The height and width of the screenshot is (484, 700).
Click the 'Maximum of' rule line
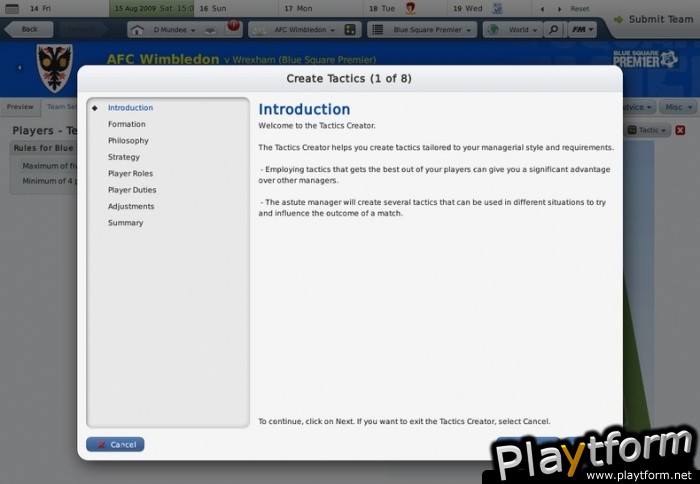(50, 166)
